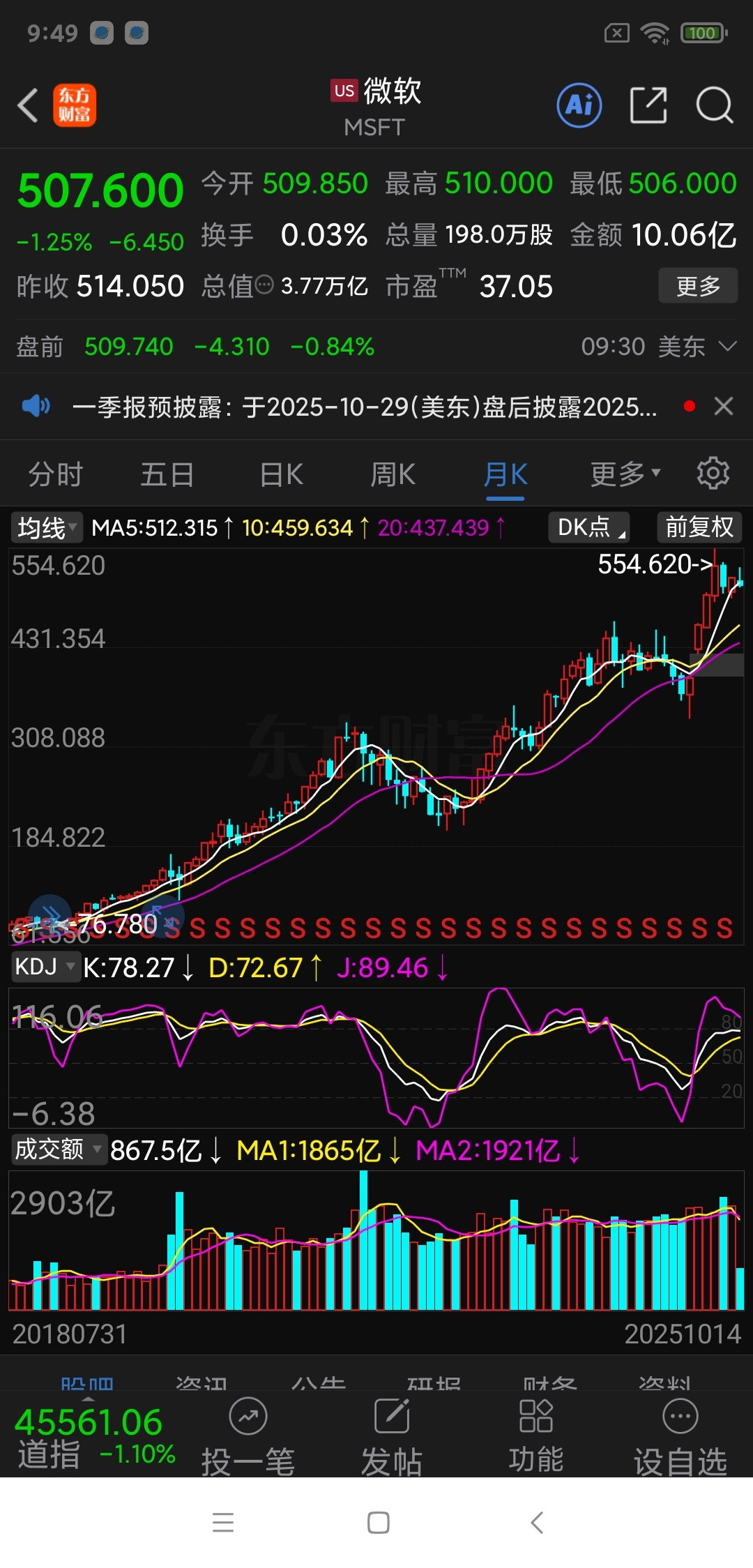
Task: Dismiss the earnings announcement banner
Action: coord(724,406)
